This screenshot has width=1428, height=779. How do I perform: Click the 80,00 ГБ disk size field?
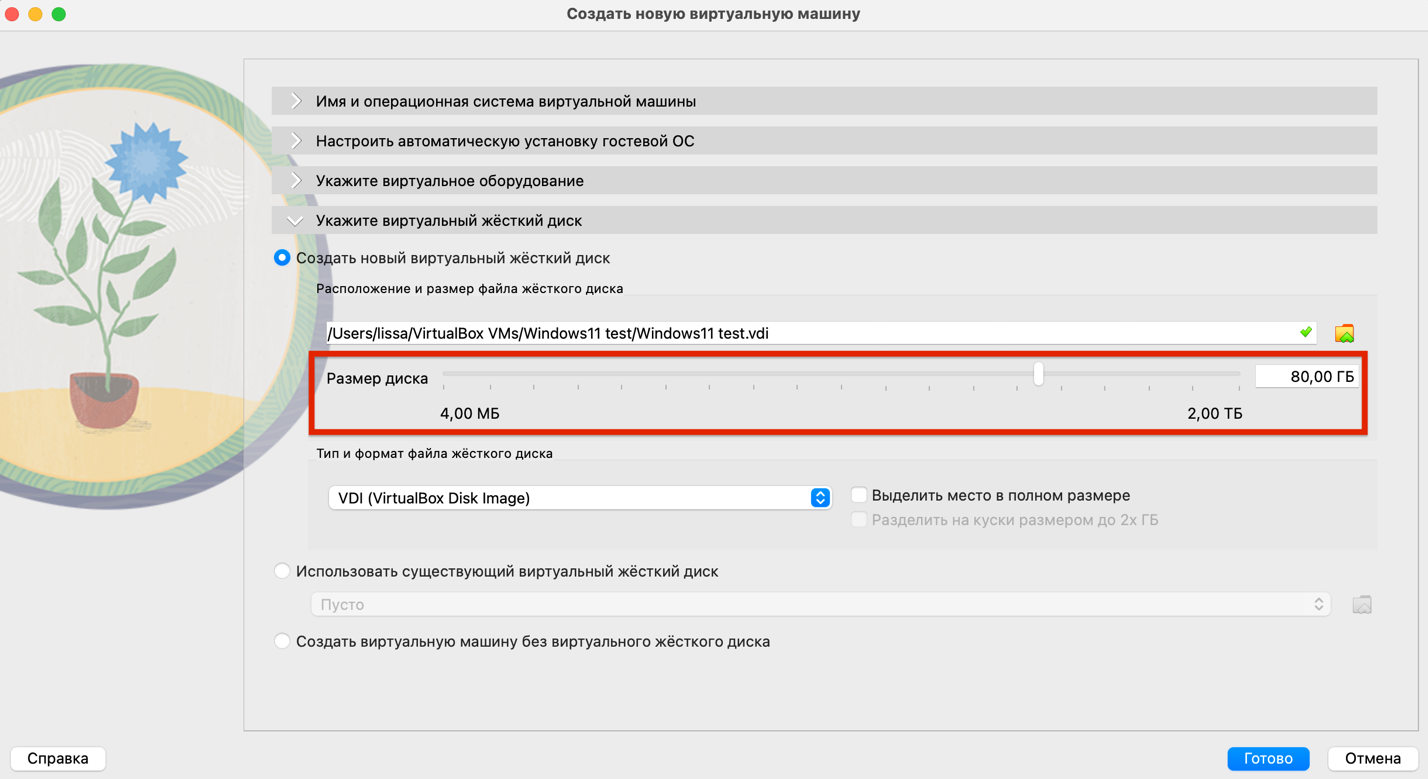point(1306,377)
